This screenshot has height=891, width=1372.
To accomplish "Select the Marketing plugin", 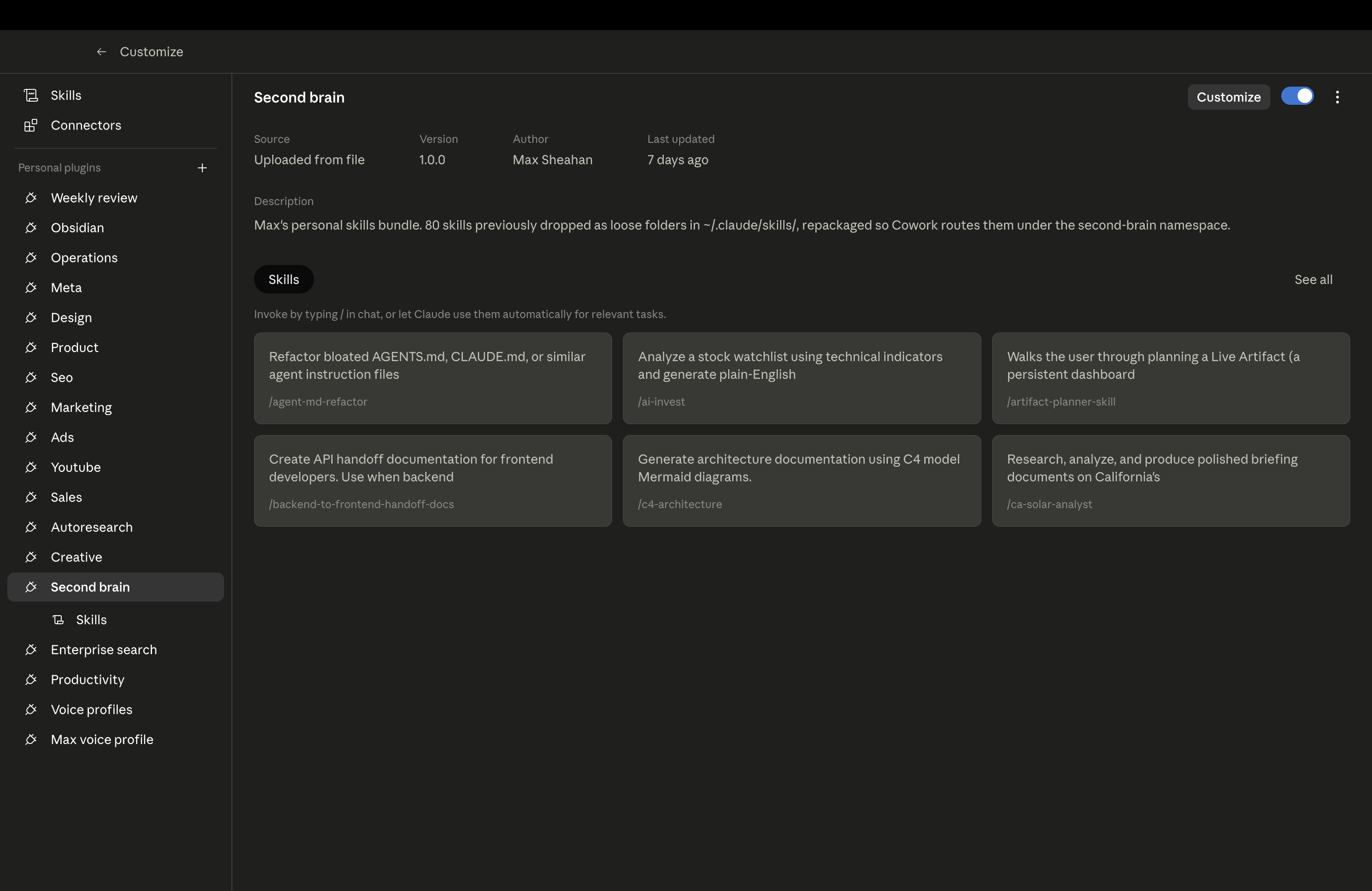I will click(x=115, y=407).
